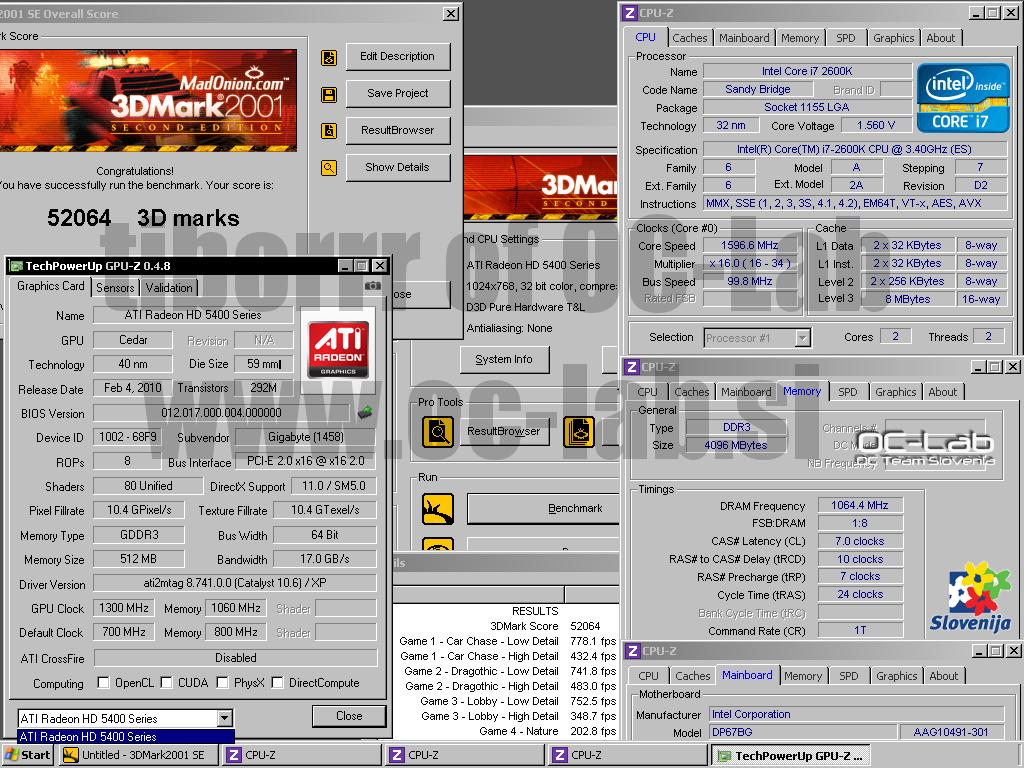Toggle the OpenCL checkbox

[x=103, y=682]
